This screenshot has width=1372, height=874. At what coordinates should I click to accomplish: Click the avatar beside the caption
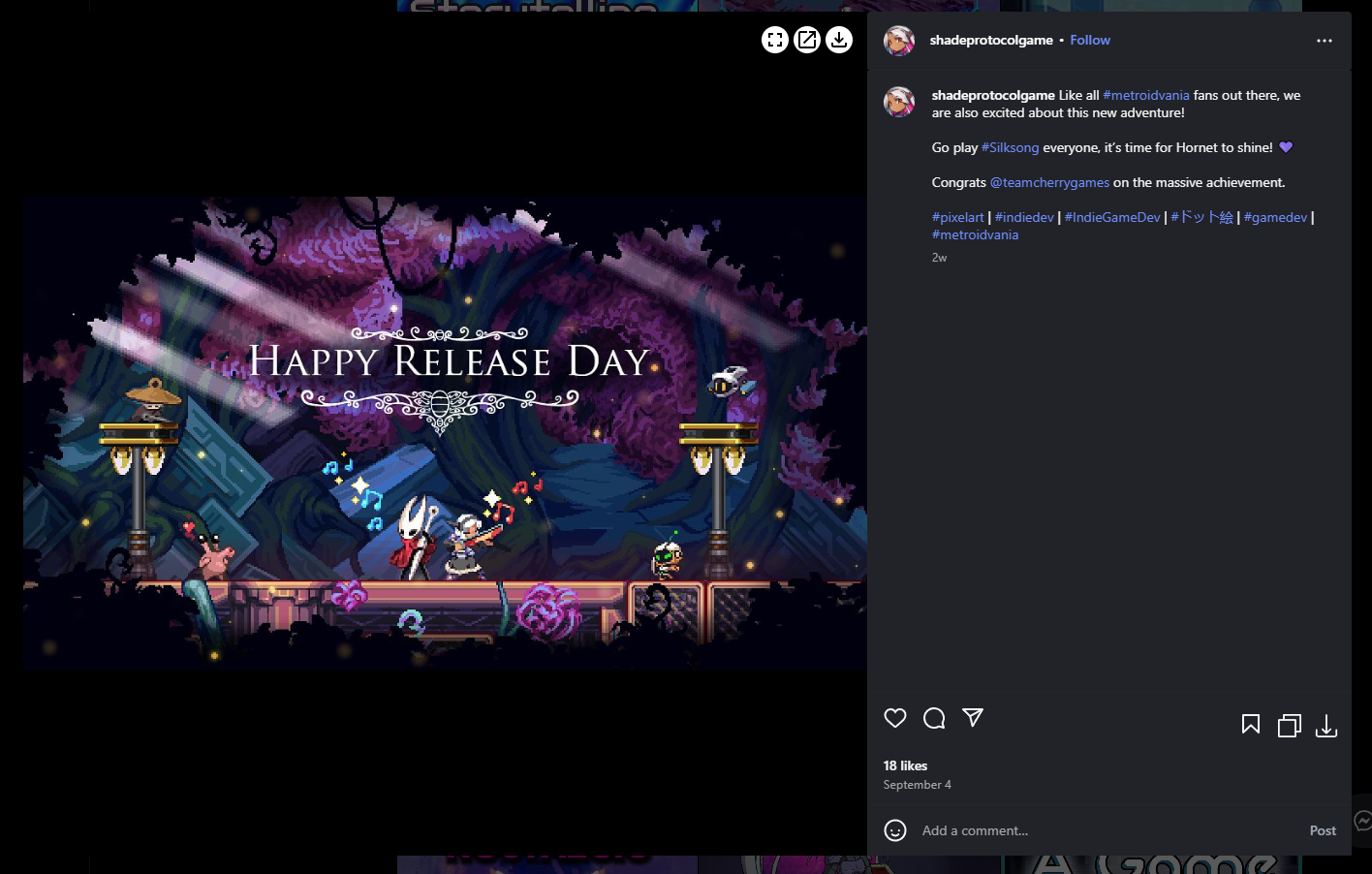(x=899, y=102)
